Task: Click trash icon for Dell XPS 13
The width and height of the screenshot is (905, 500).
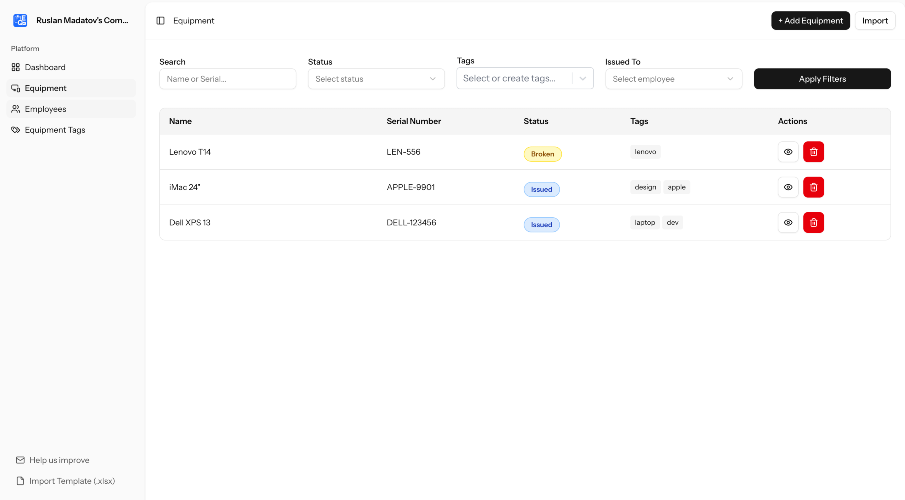Action: point(813,222)
